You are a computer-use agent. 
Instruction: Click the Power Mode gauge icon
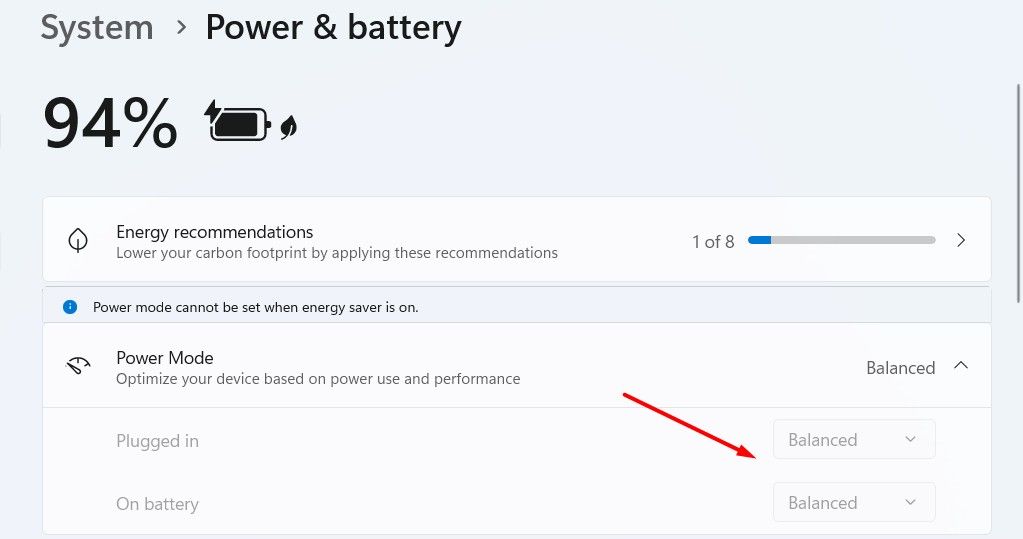point(78,367)
